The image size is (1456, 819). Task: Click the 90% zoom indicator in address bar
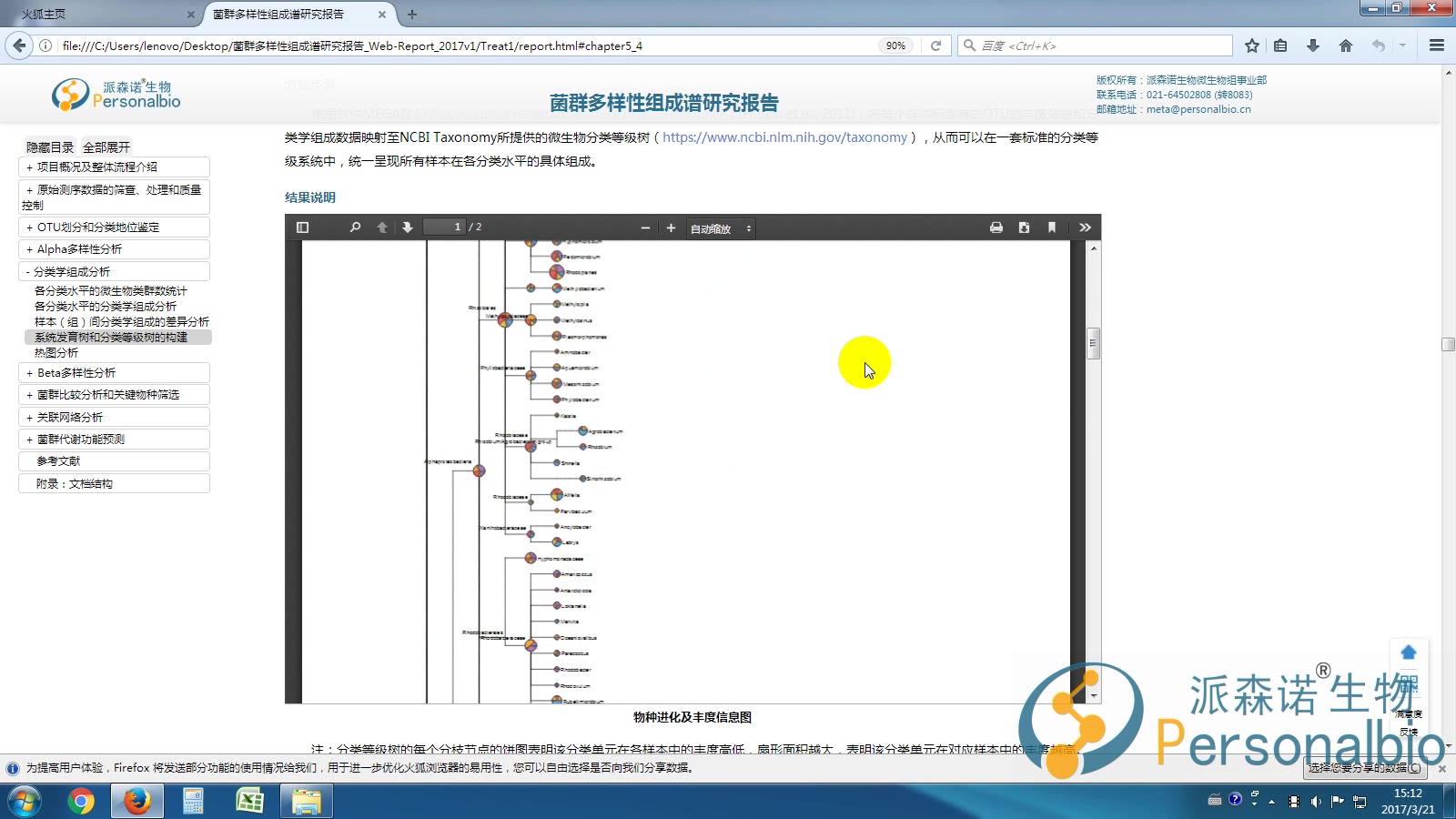click(895, 45)
